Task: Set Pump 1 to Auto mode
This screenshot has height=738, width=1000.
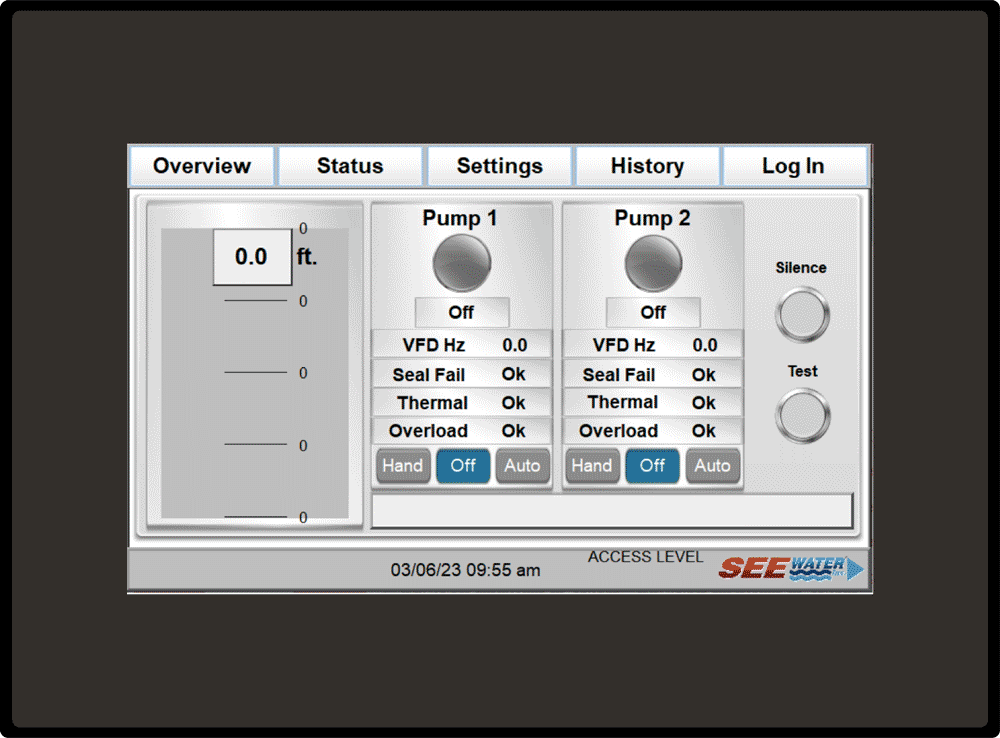Action: (x=522, y=466)
